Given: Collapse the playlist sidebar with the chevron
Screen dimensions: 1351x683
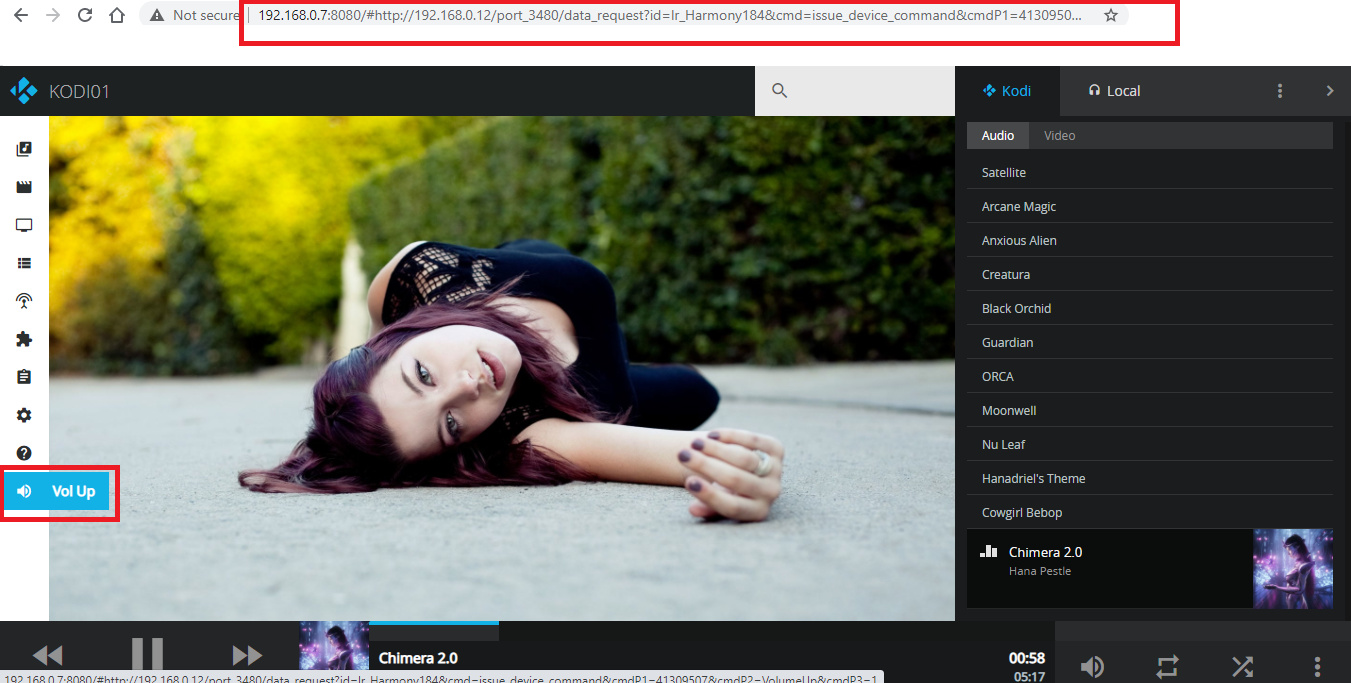Looking at the screenshot, I should coord(1330,91).
